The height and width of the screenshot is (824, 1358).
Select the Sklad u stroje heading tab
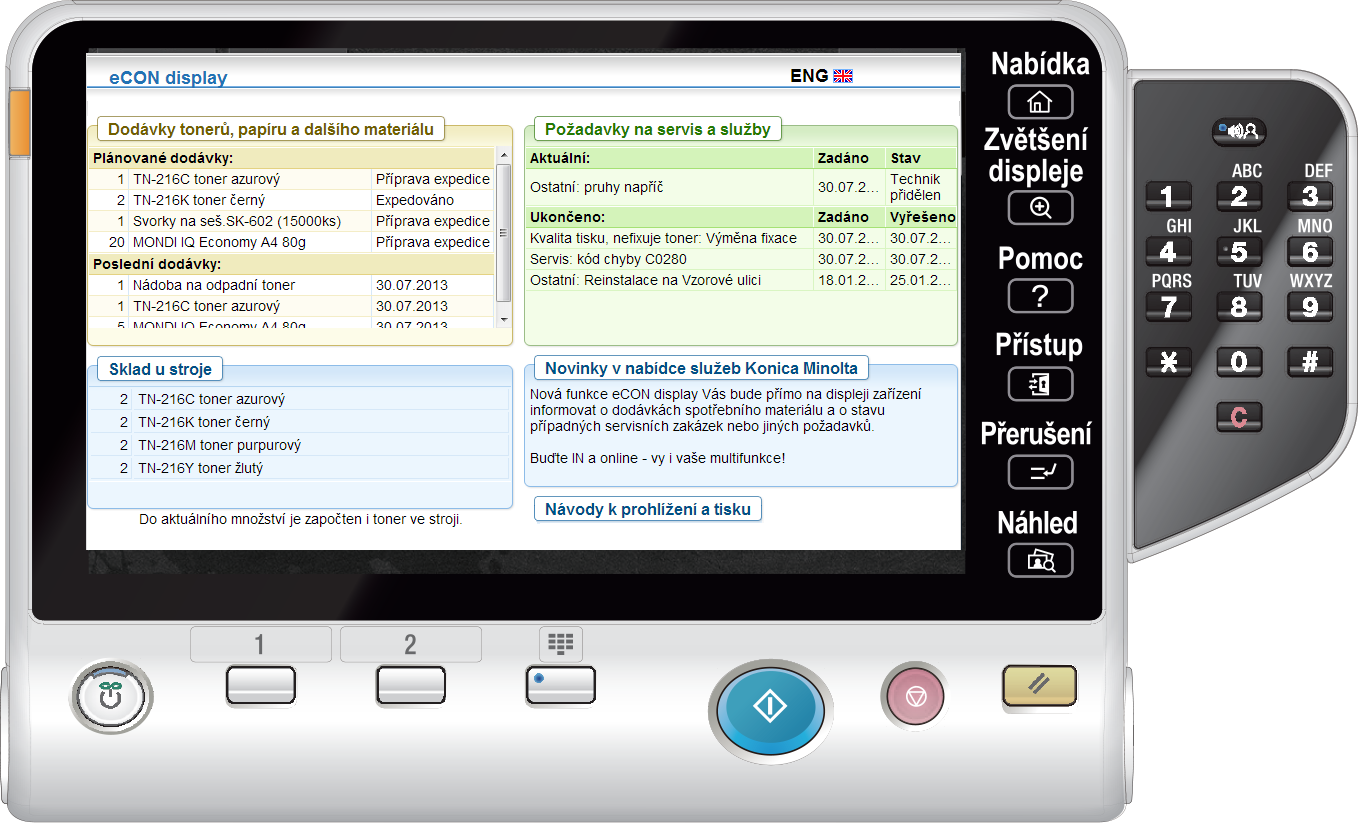point(160,369)
